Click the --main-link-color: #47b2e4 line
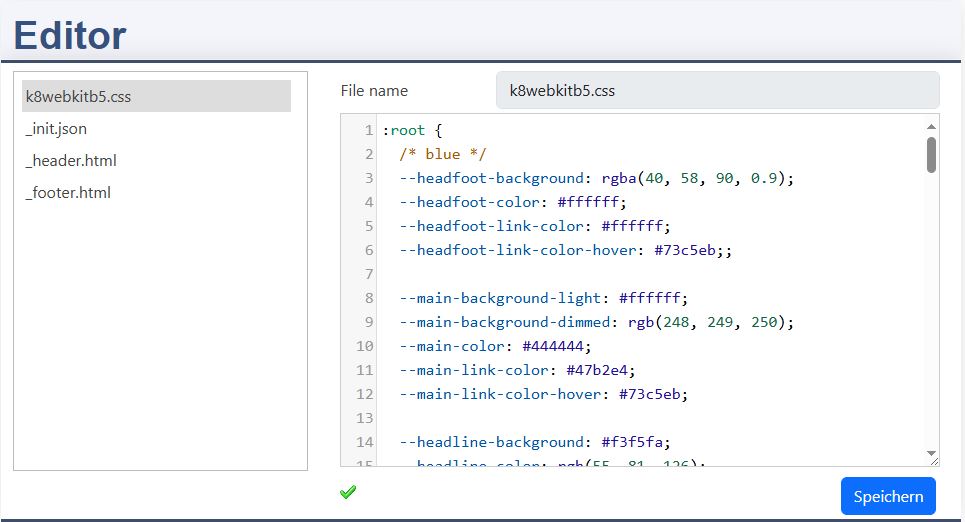Viewport: 965px width, 522px height. pos(517,370)
